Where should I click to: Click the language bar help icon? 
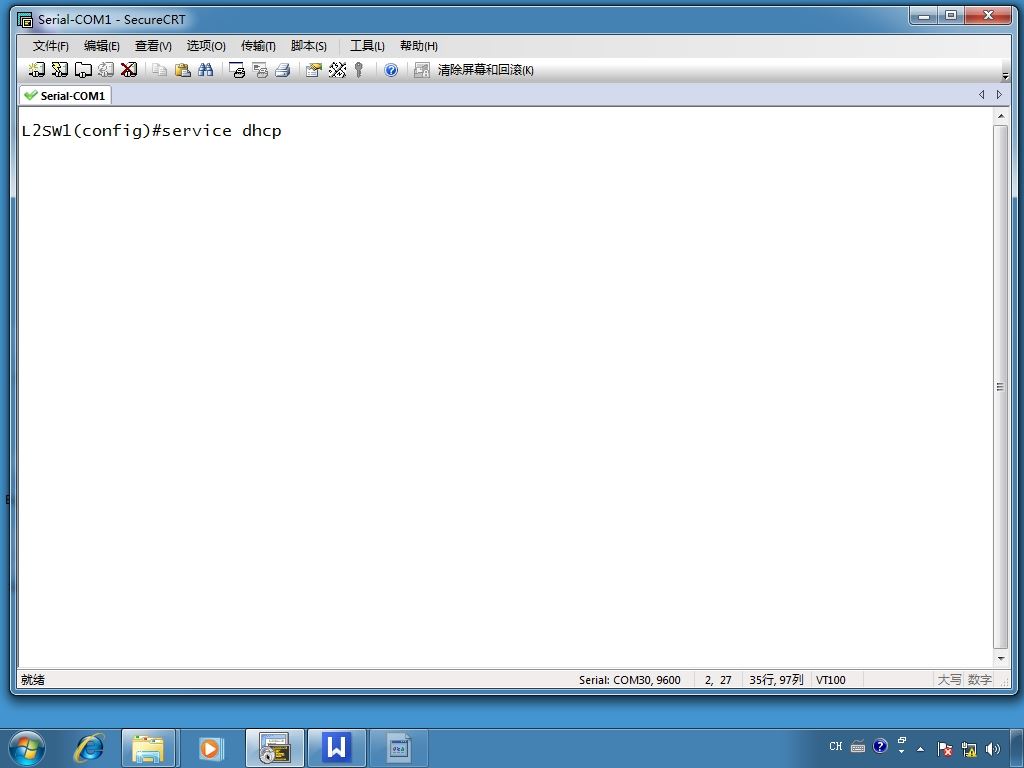[880, 746]
